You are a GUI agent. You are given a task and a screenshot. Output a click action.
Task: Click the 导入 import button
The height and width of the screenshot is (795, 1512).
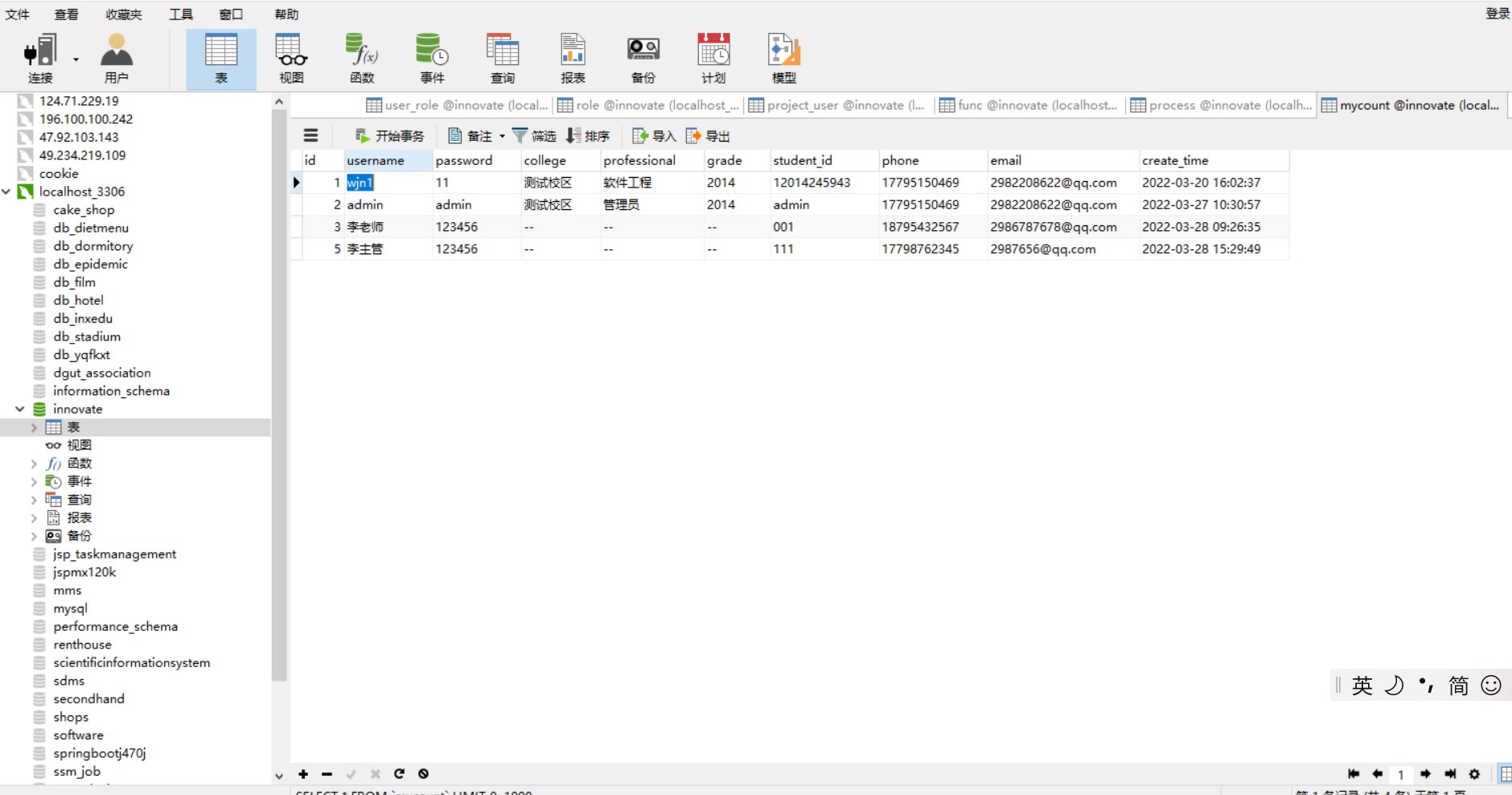[654, 136]
